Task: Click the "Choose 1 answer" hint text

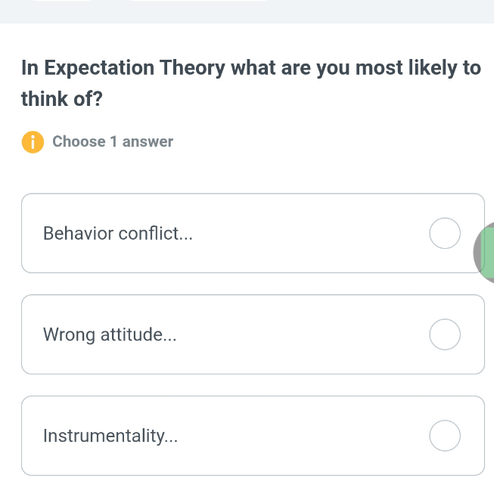Action: click(x=113, y=142)
